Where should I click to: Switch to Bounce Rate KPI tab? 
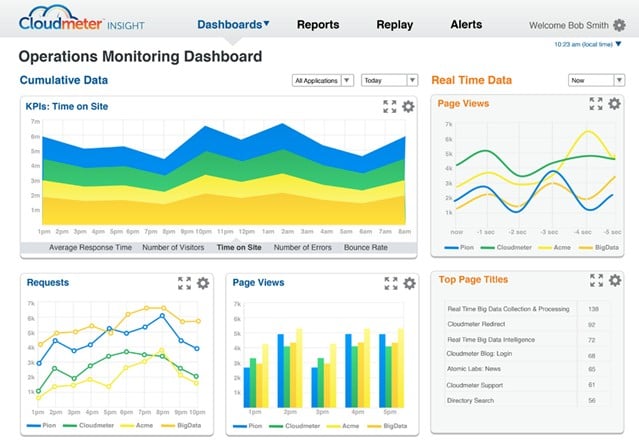click(x=366, y=247)
